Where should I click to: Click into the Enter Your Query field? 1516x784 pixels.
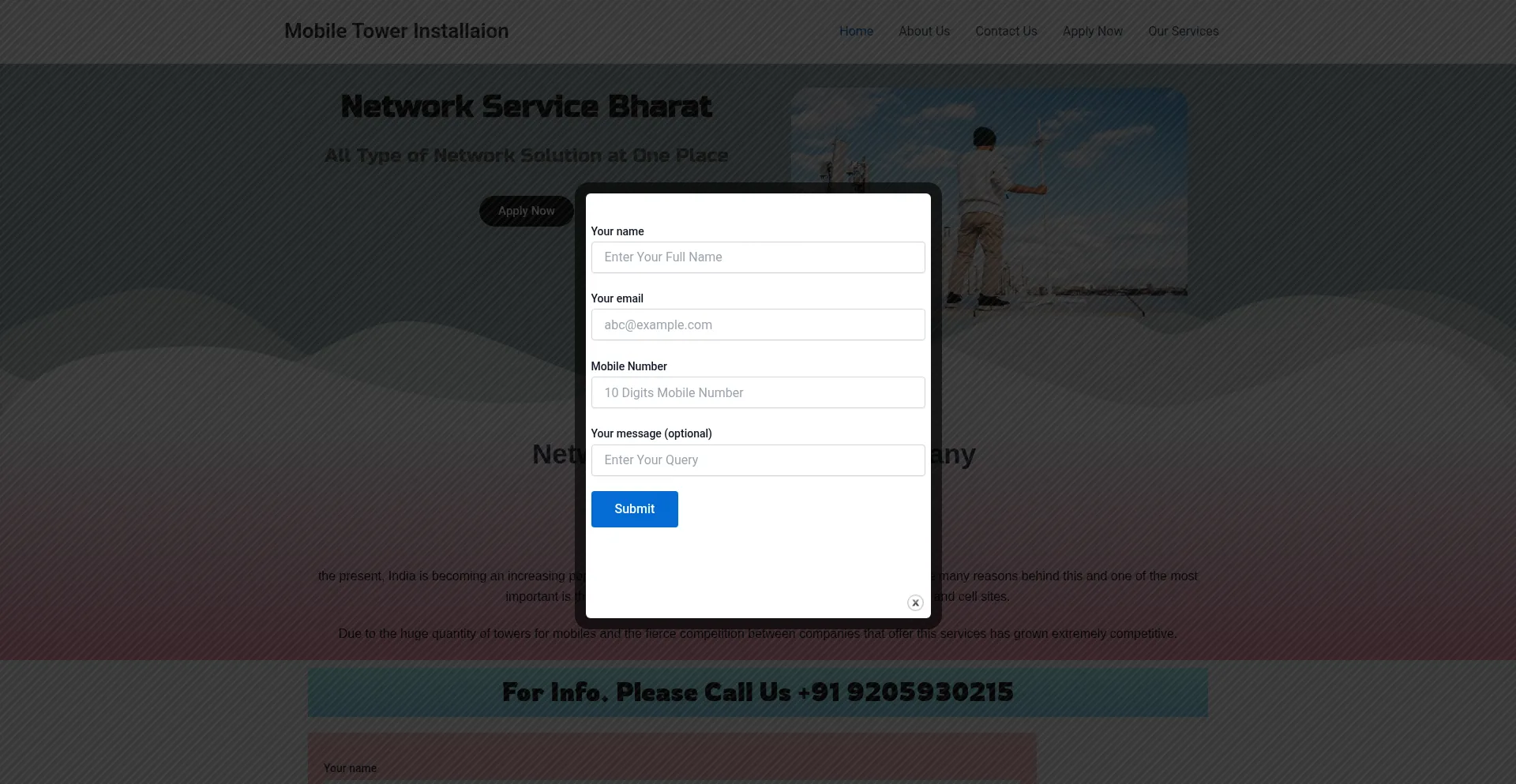tap(757, 460)
